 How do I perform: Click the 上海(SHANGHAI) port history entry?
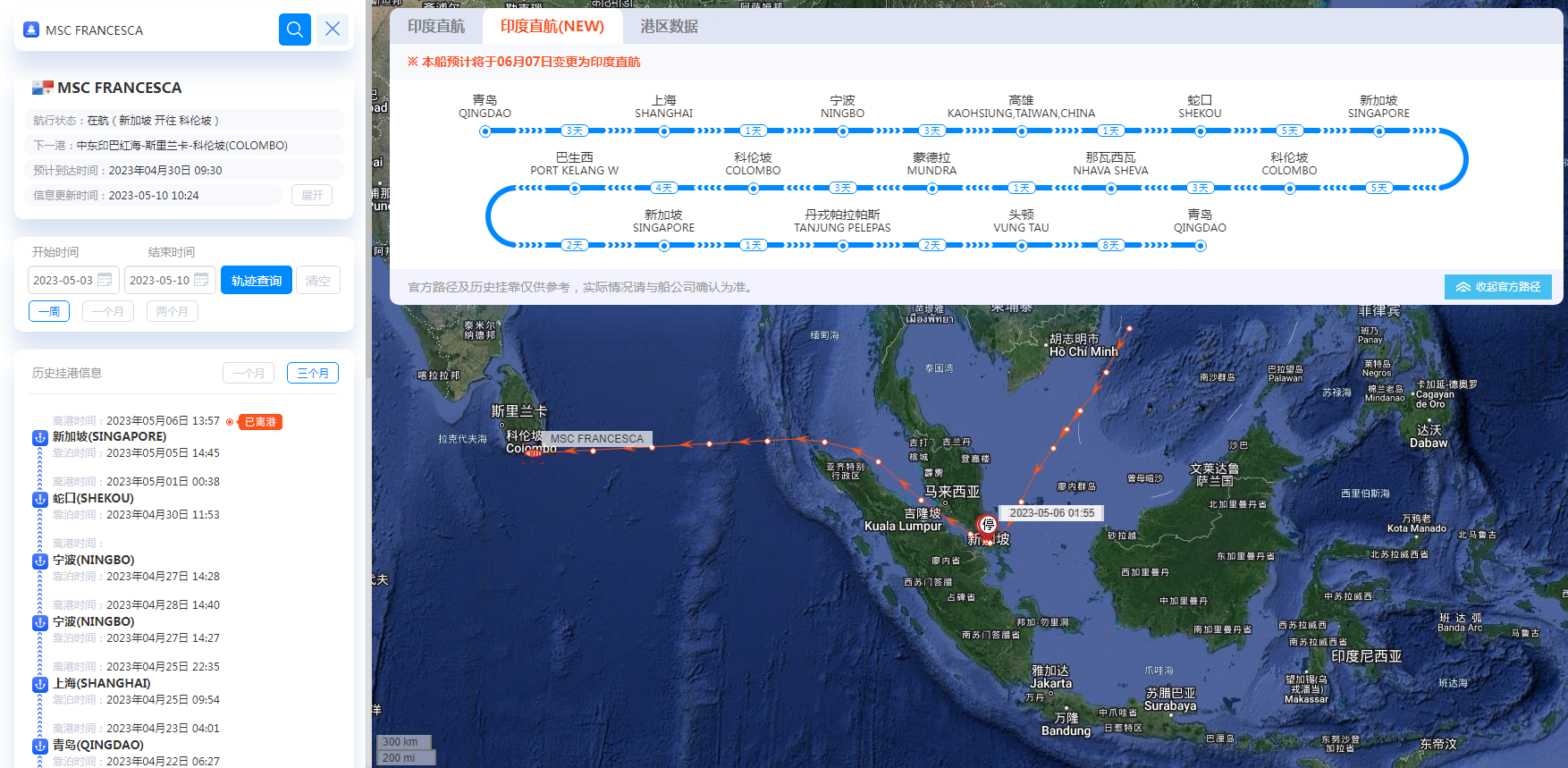[101, 683]
